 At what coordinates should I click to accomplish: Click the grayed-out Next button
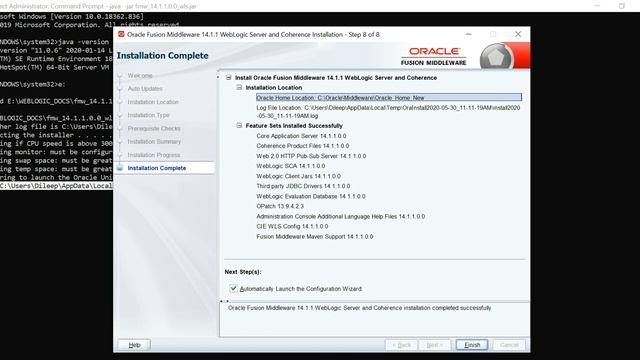pyautogui.click(x=434, y=345)
